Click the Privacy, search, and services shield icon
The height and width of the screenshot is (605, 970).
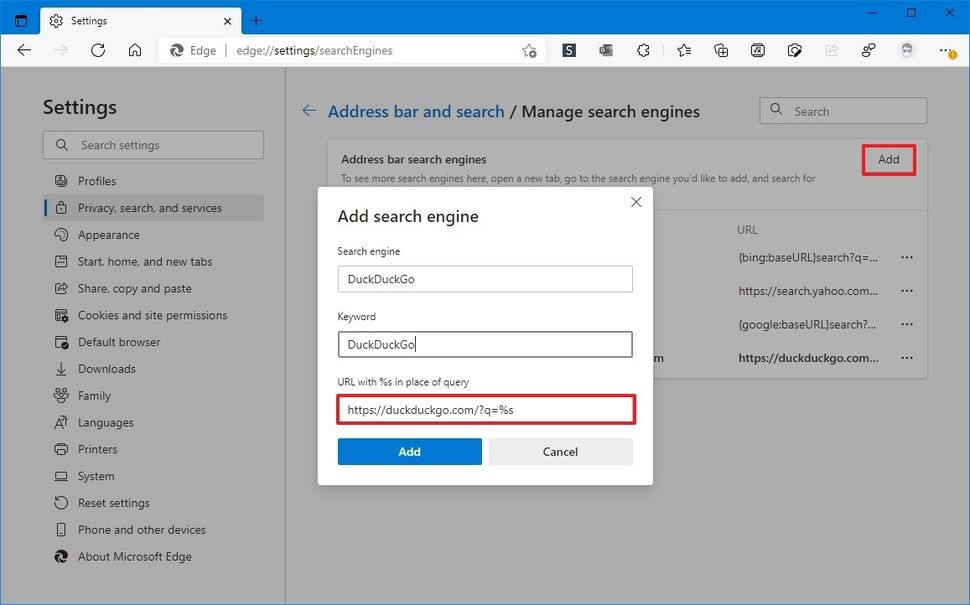(x=62, y=208)
